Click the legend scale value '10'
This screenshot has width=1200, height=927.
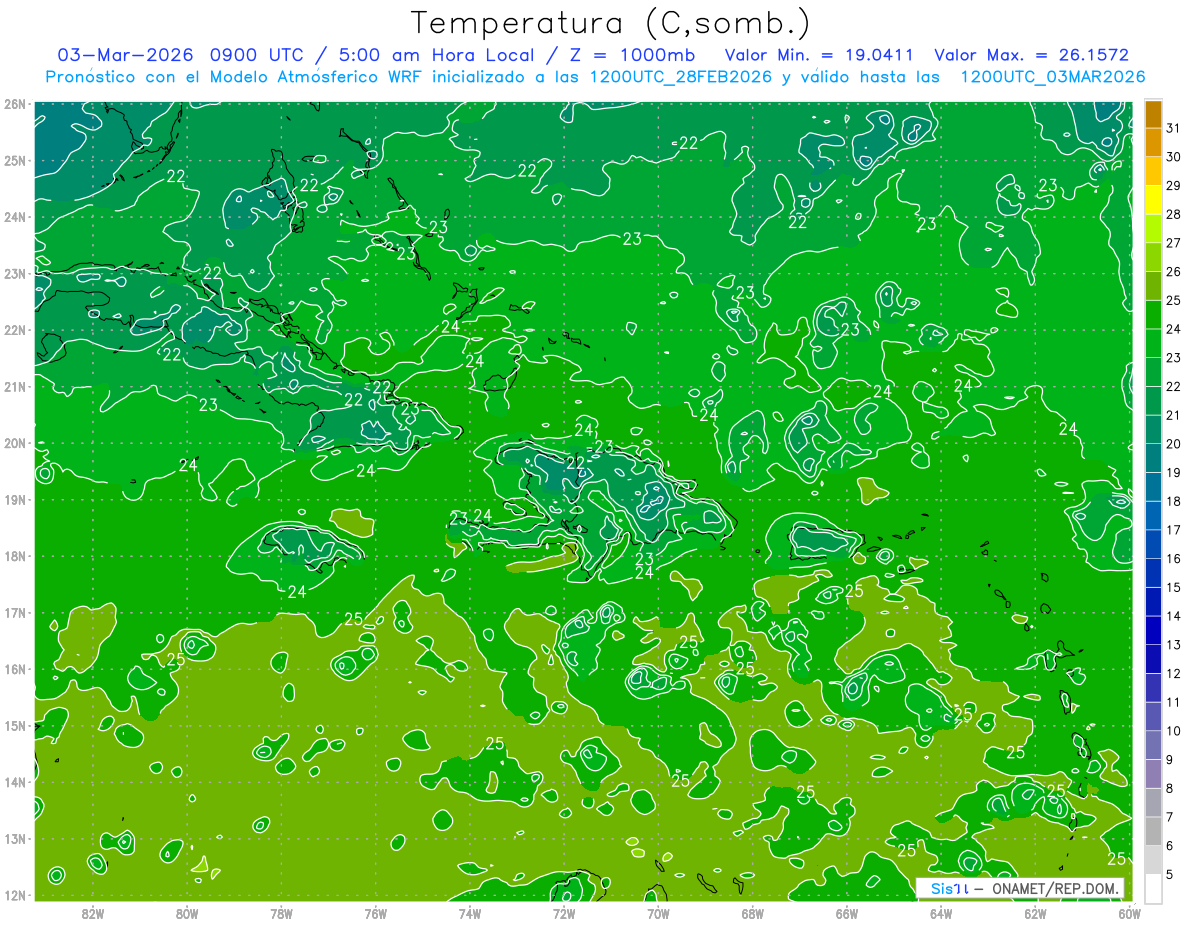pyautogui.click(x=1173, y=730)
